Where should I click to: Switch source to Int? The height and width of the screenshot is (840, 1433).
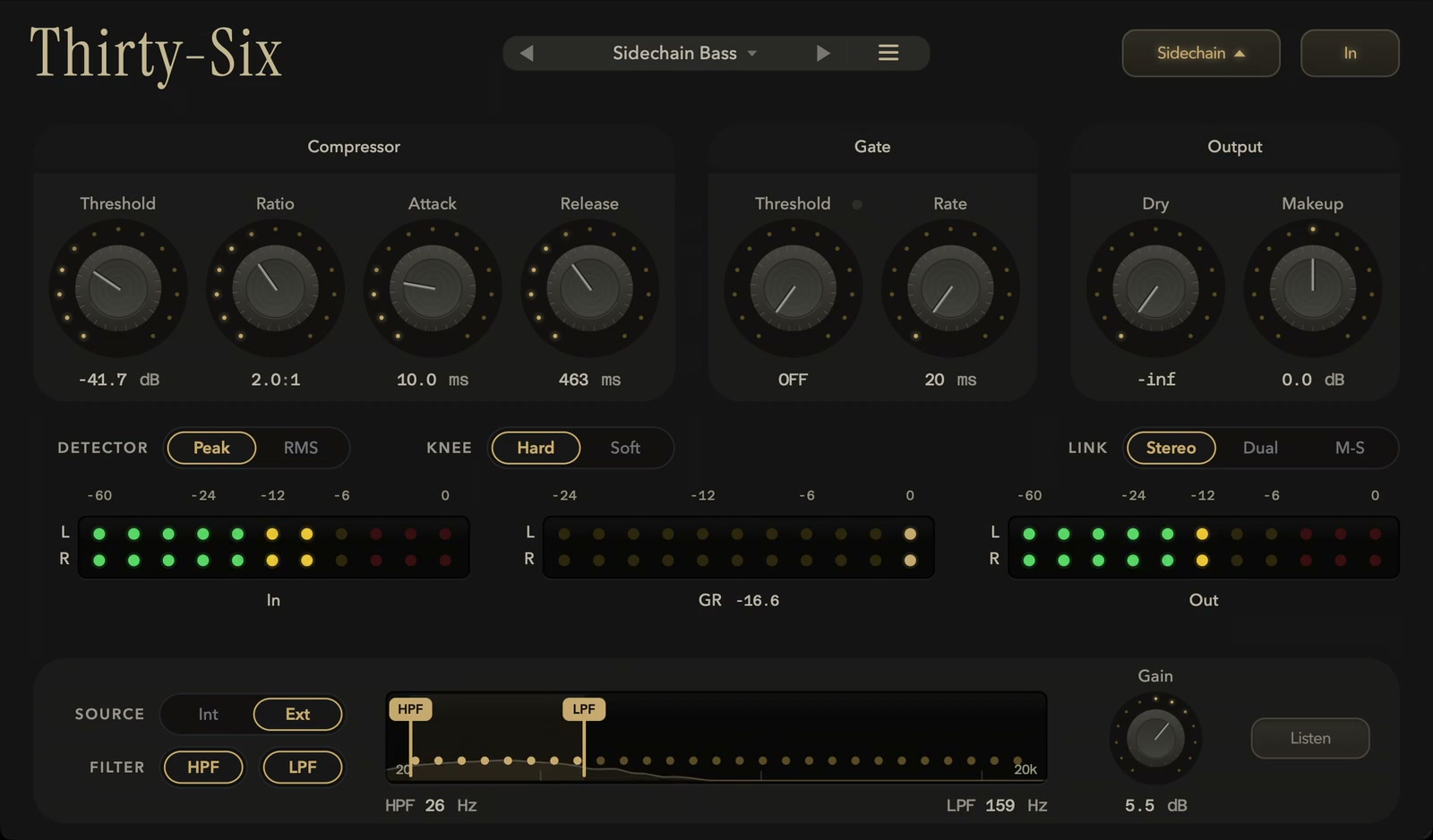pos(208,715)
